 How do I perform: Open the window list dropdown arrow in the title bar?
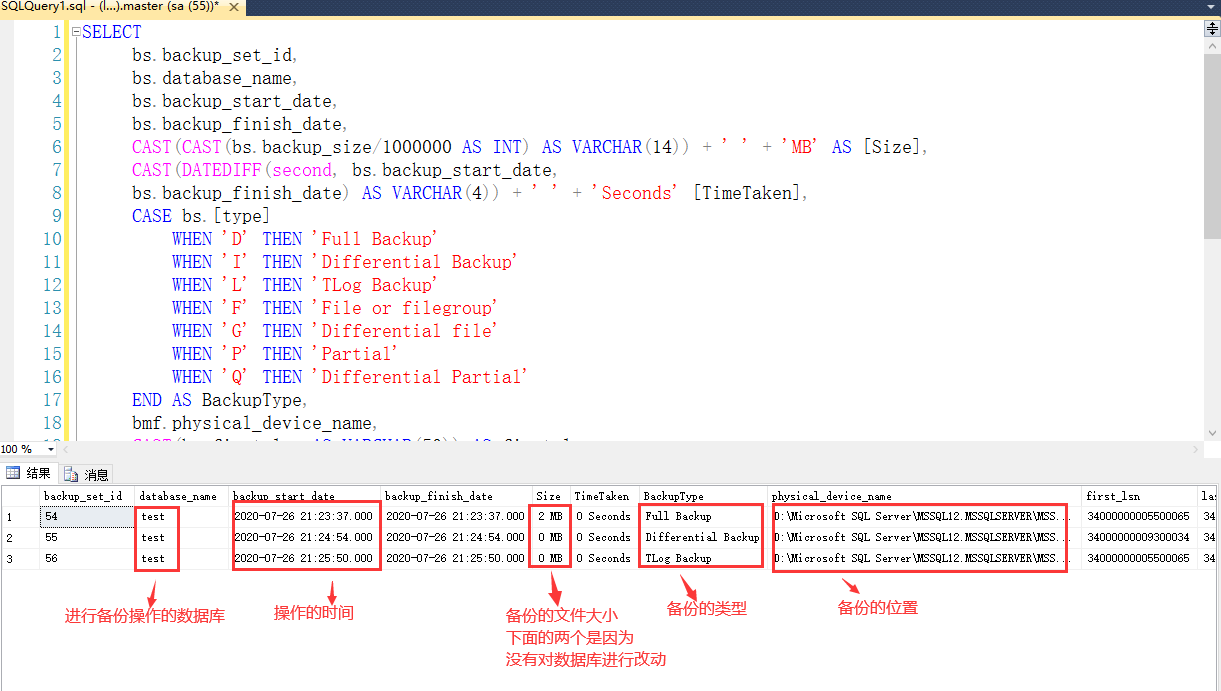coord(1210,7)
